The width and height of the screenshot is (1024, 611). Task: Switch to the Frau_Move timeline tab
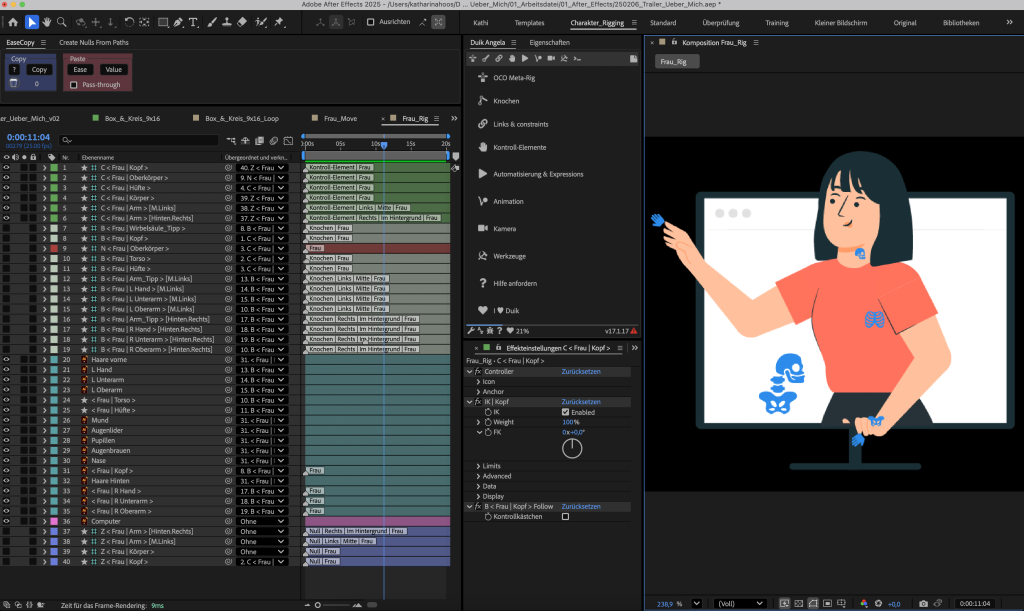[x=341, y=118]
